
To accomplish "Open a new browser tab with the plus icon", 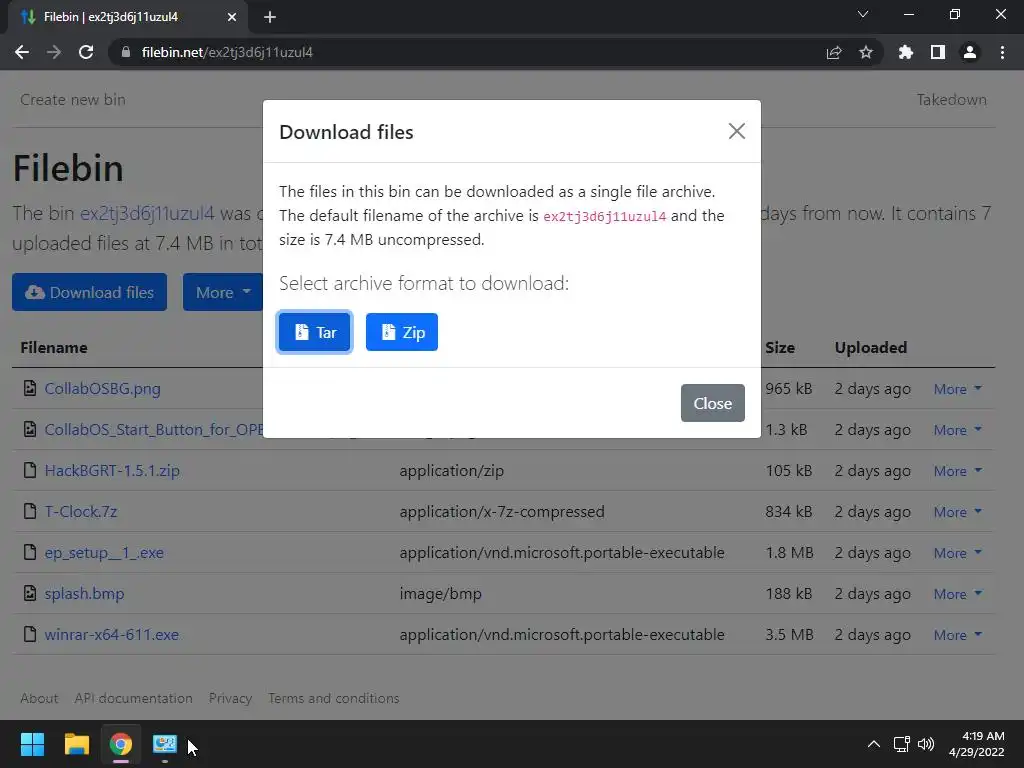I will point(270,17).
